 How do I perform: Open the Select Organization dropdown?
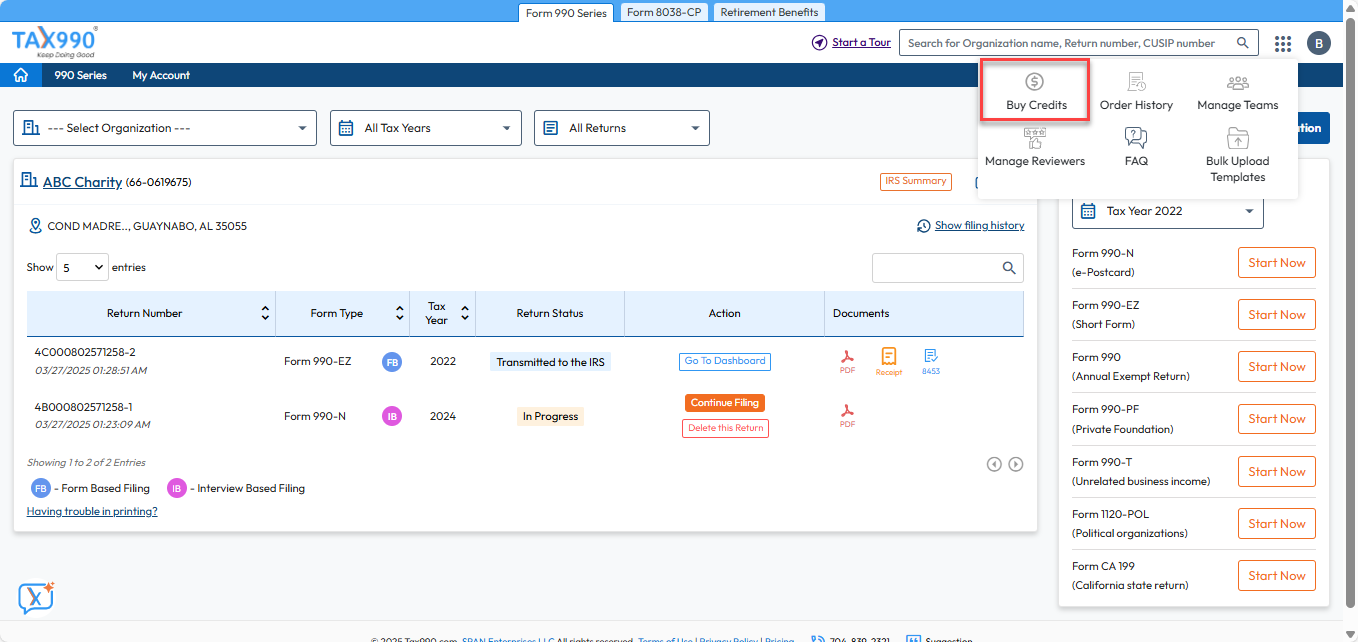[x=165, y=128]
